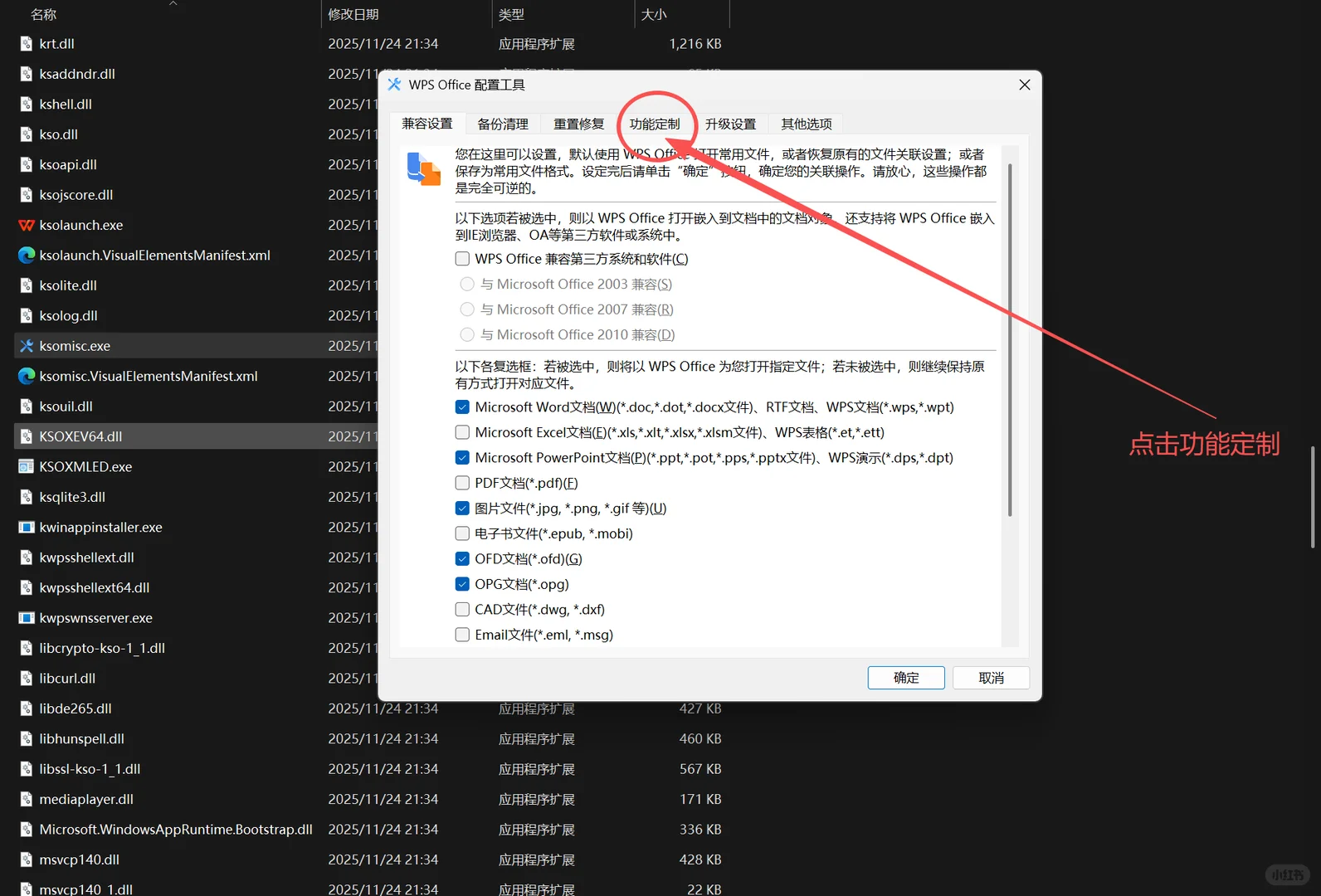
Task: Uncheck Microsoft Word文档 association checkbox
Action: (462, 407)
